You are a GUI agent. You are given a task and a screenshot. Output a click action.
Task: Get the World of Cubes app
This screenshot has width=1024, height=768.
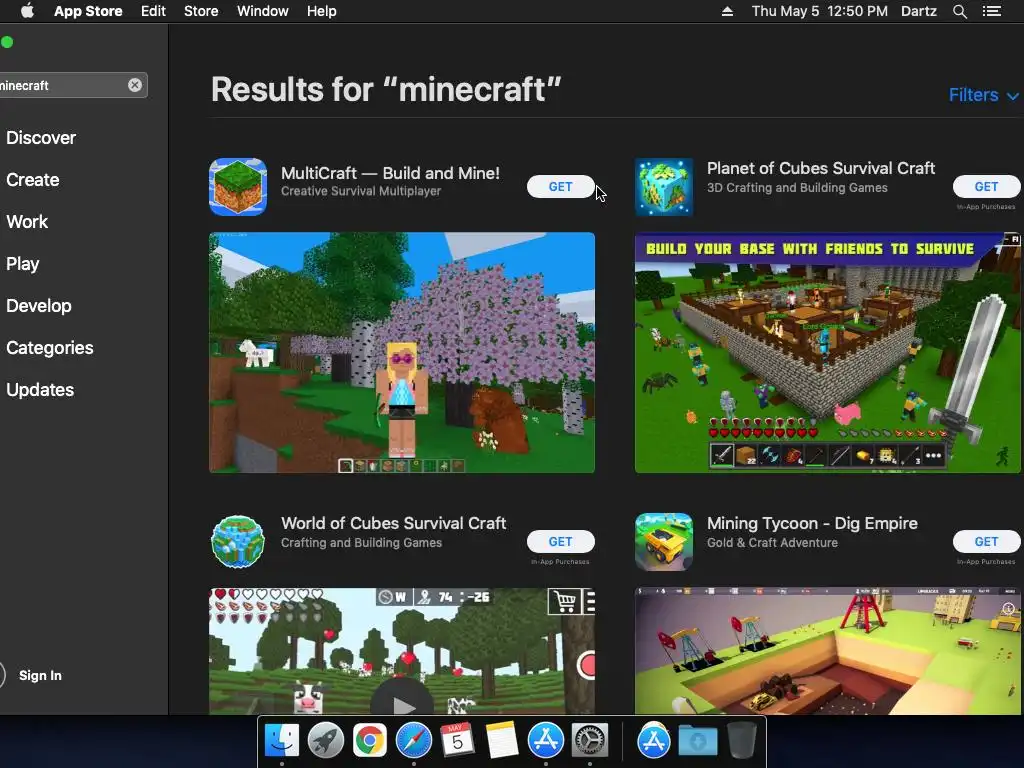coord(560,541)
